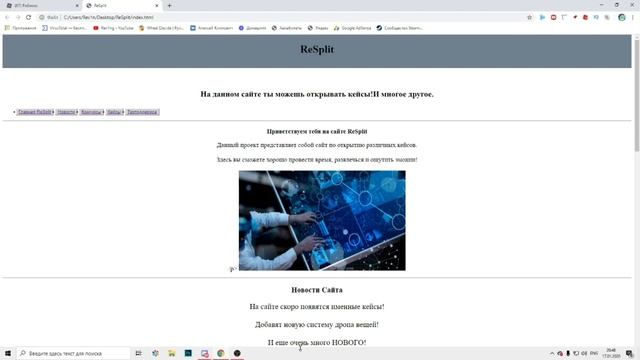This screenshot has height=360, width=640.
Task: Open the Chrome profile avatar
Action: [x=622, y=17]
